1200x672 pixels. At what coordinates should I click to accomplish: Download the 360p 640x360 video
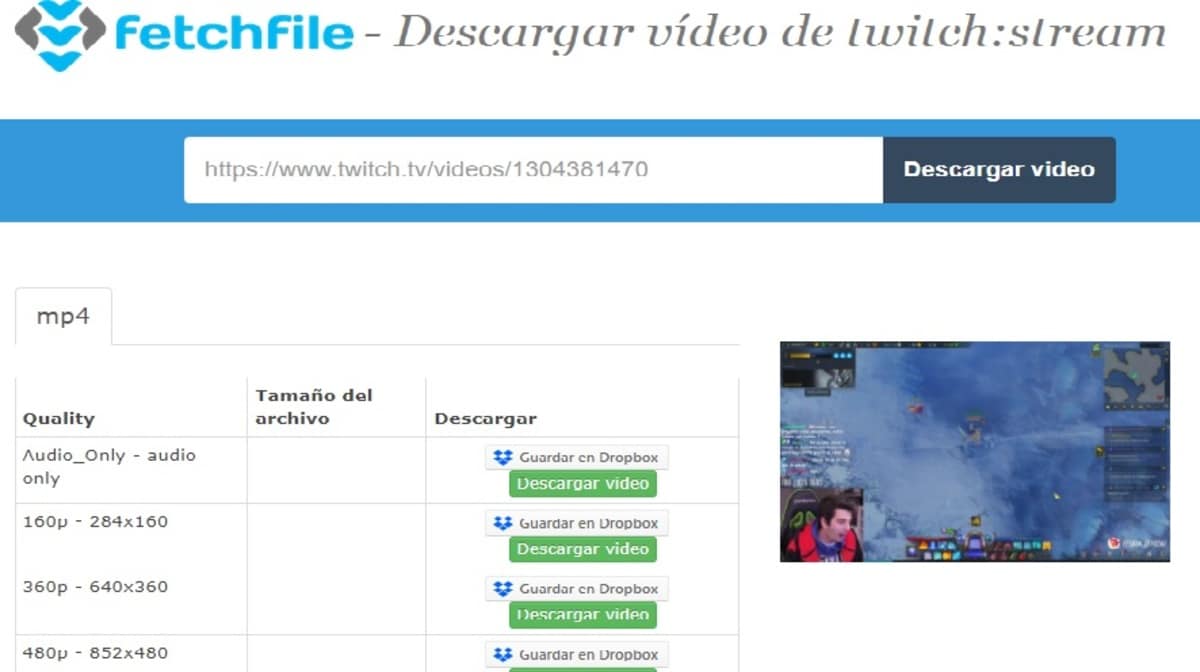[583, 615]
